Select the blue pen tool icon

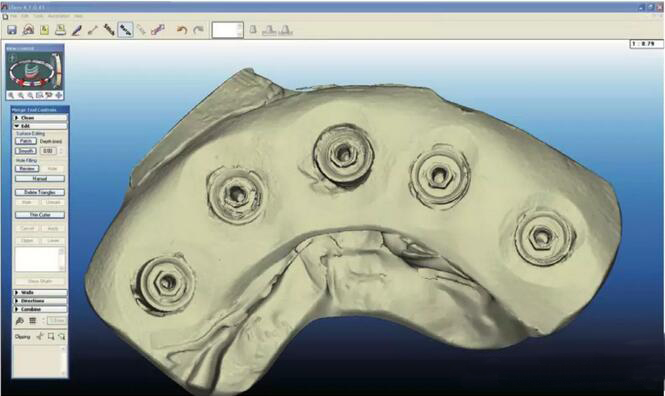pos(76,30)
